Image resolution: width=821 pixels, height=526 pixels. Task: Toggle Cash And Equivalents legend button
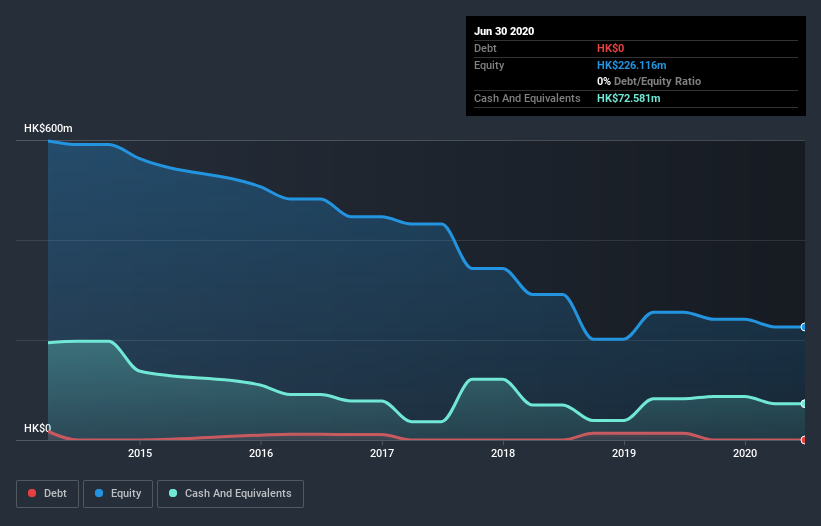[x=230, y=494]
